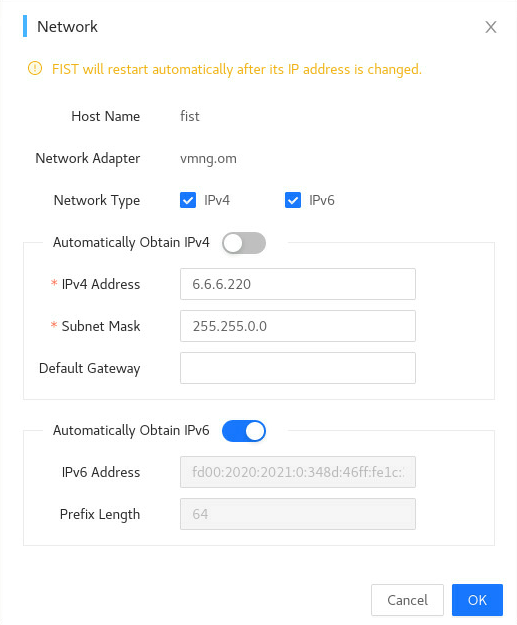Click the orange warning exclamation icon
Viewport: 517px width, 625px height.
coord(35,69)
